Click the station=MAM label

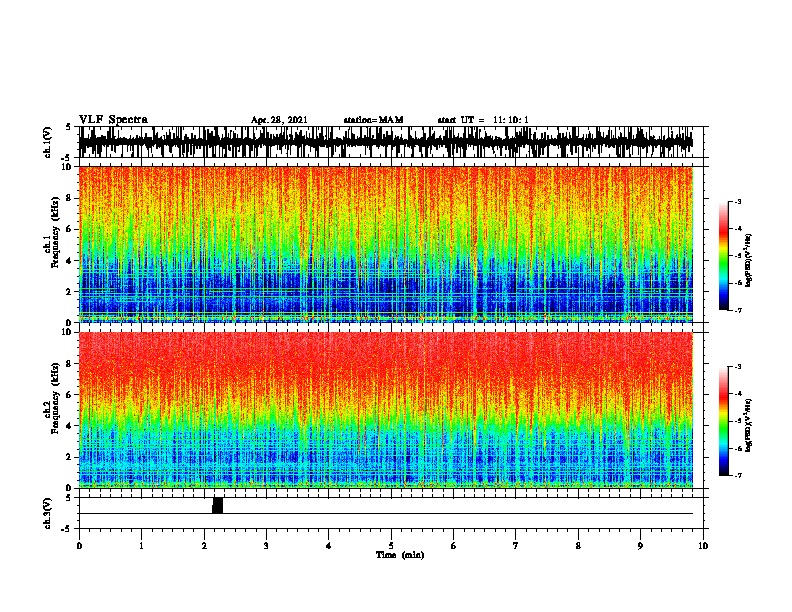click(373, 120)
